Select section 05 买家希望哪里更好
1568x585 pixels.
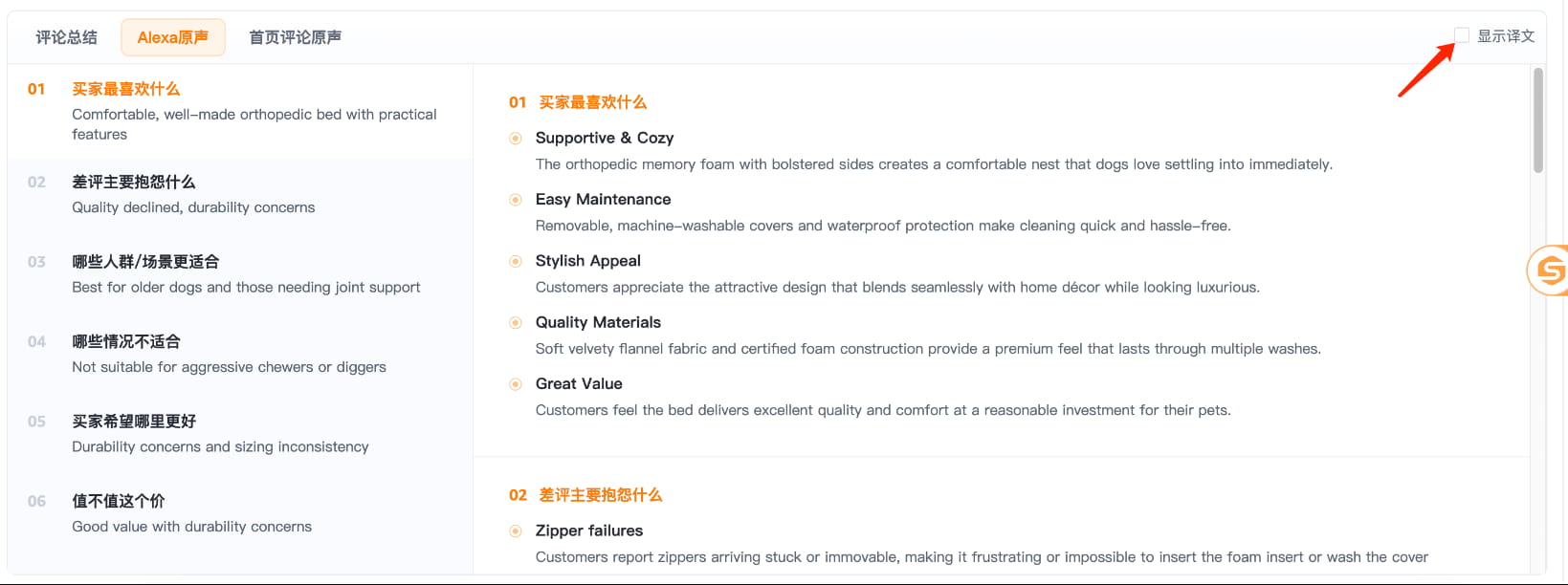click(240, 434)
